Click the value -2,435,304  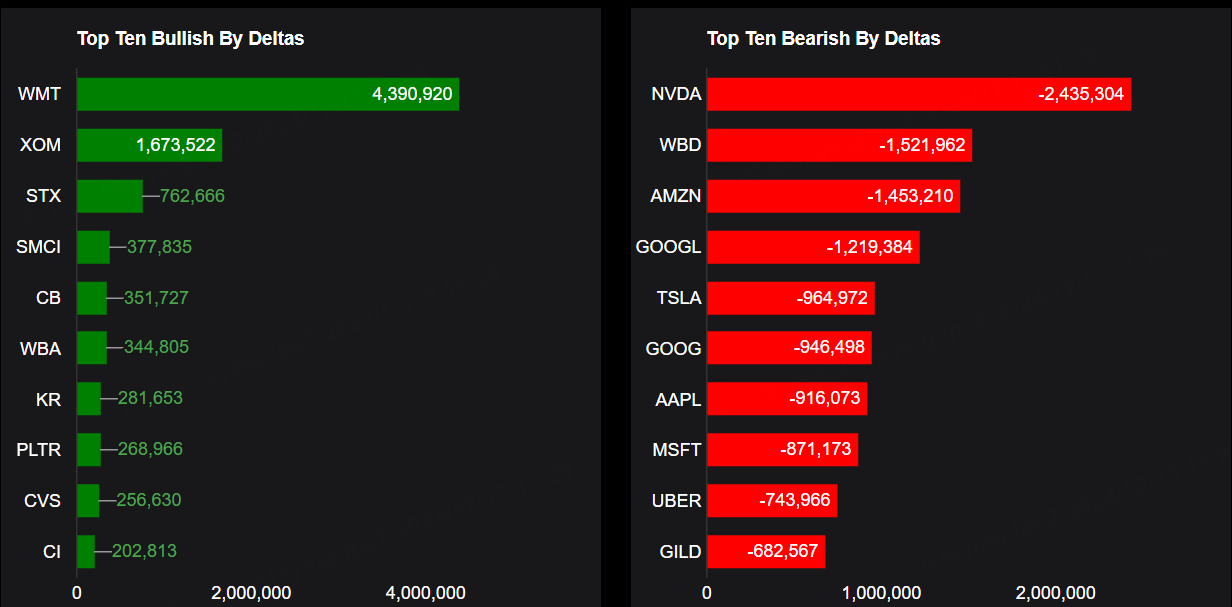[x=1081, y=94]
